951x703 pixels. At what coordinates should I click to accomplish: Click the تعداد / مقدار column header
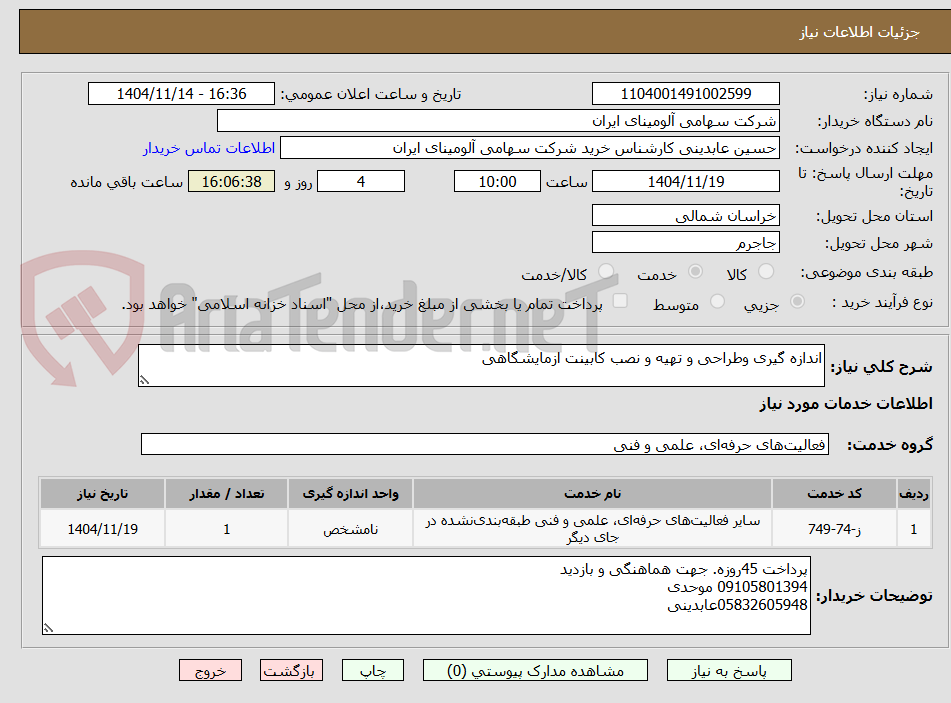(x=226, y=494)
